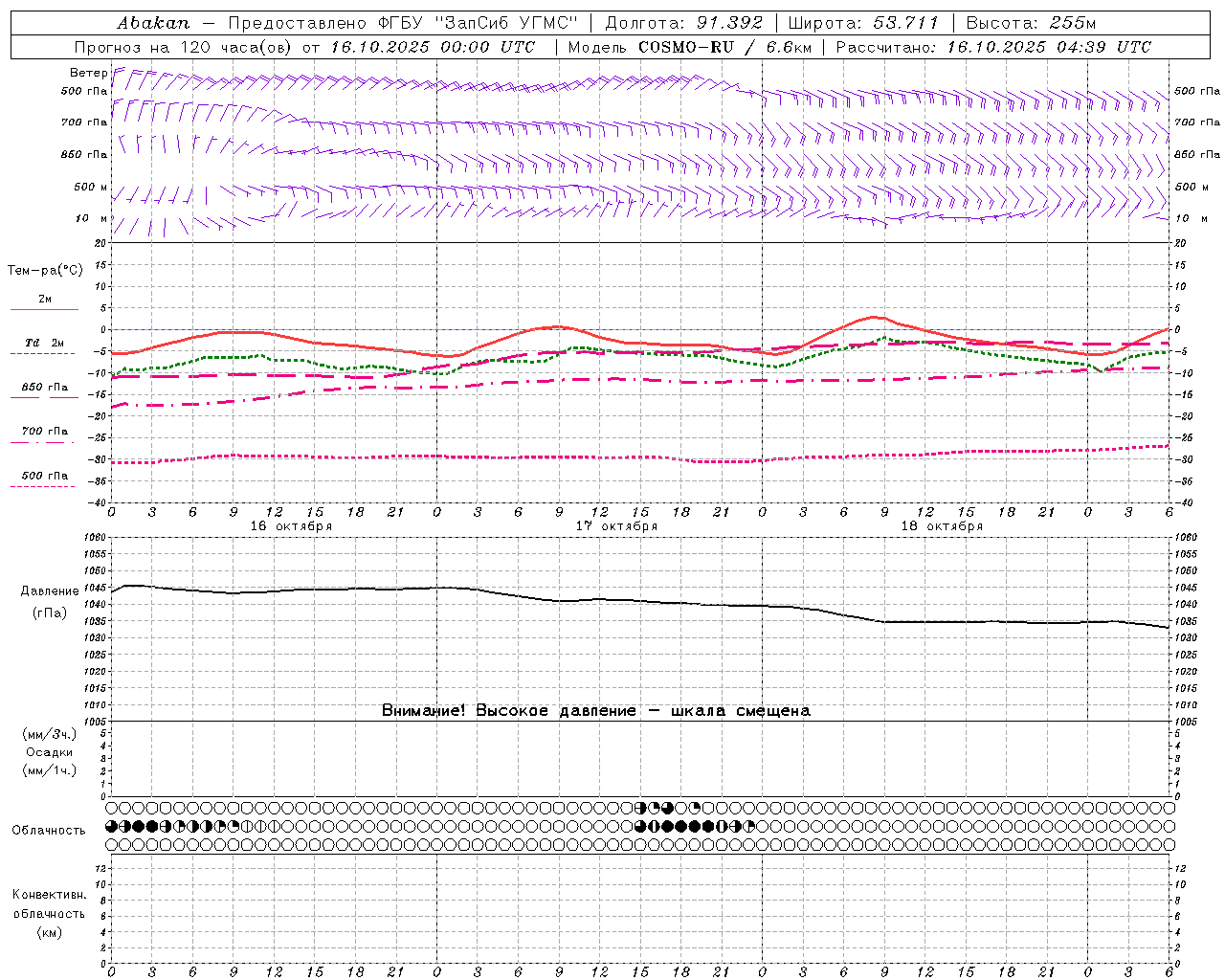Image resolution: width=1225 pixels, height=980 pixels.
Task: Select the "Широта: 53.711" header field
Action: coord(863,22)
